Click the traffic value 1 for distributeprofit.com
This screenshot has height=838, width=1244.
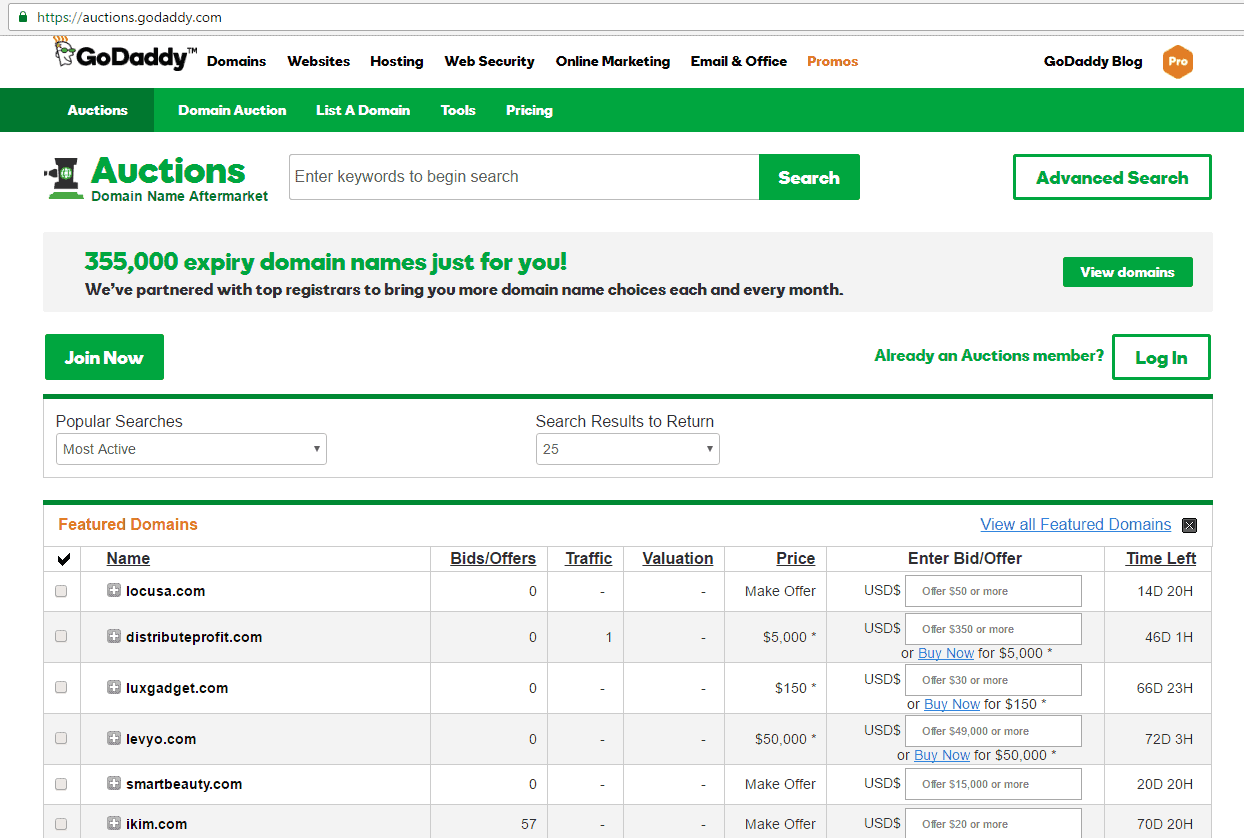609,637
